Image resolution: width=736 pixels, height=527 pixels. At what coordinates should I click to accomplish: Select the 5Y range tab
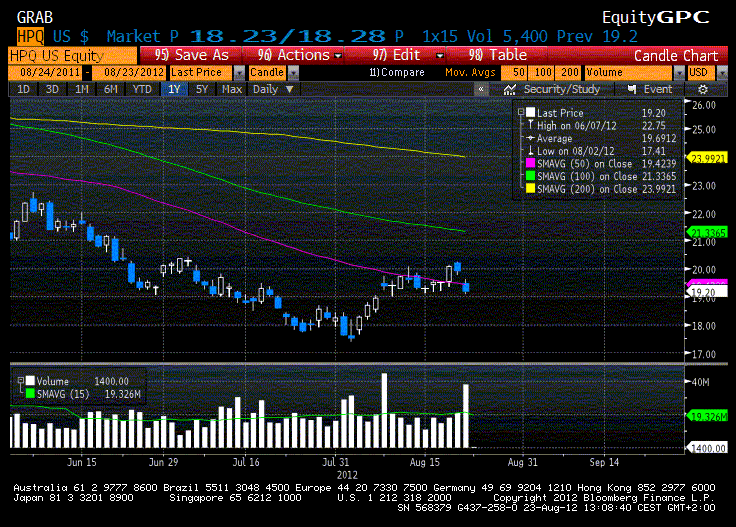[x=202, y=89]
